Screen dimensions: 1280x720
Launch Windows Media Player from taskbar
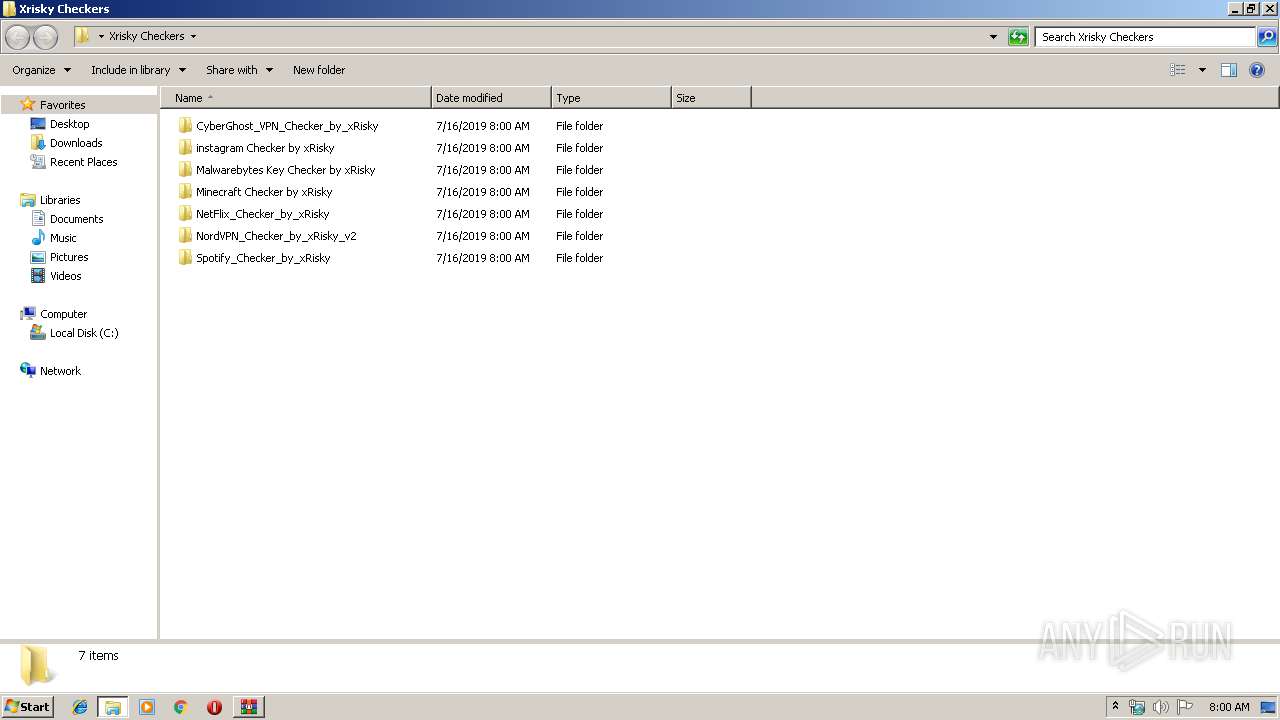point(147,707)
